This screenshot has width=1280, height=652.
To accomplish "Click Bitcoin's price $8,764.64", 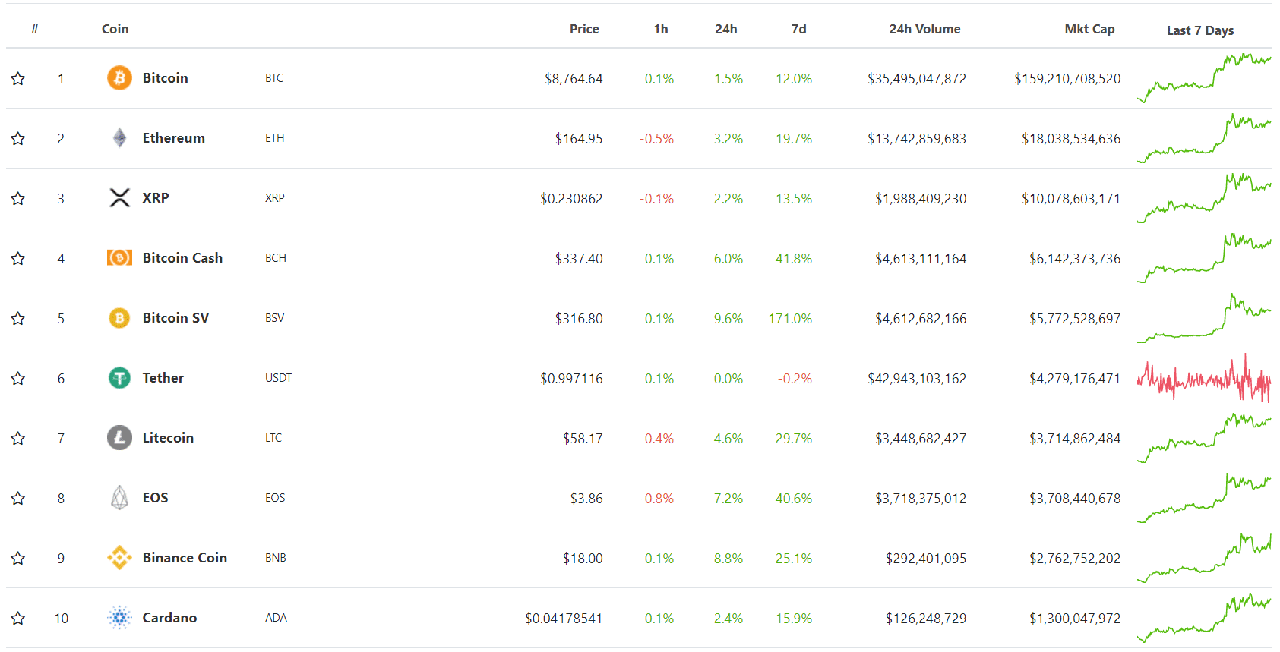I will point(573,78).
